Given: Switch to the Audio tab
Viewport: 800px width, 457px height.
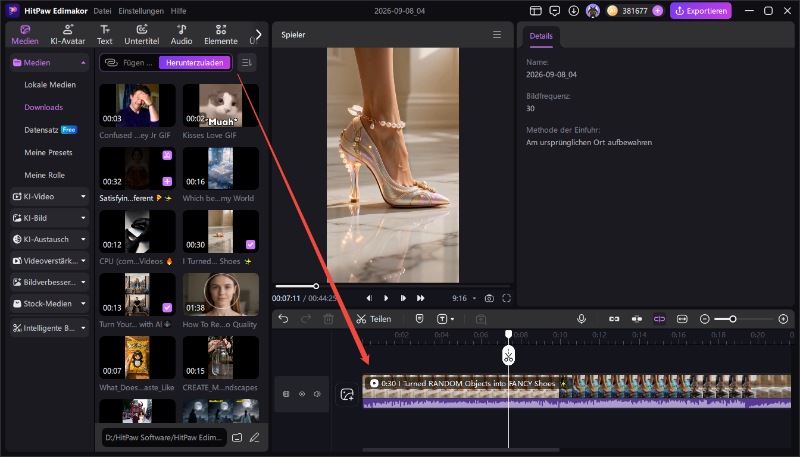Looking at the screenshot, I should click(181, 35).
